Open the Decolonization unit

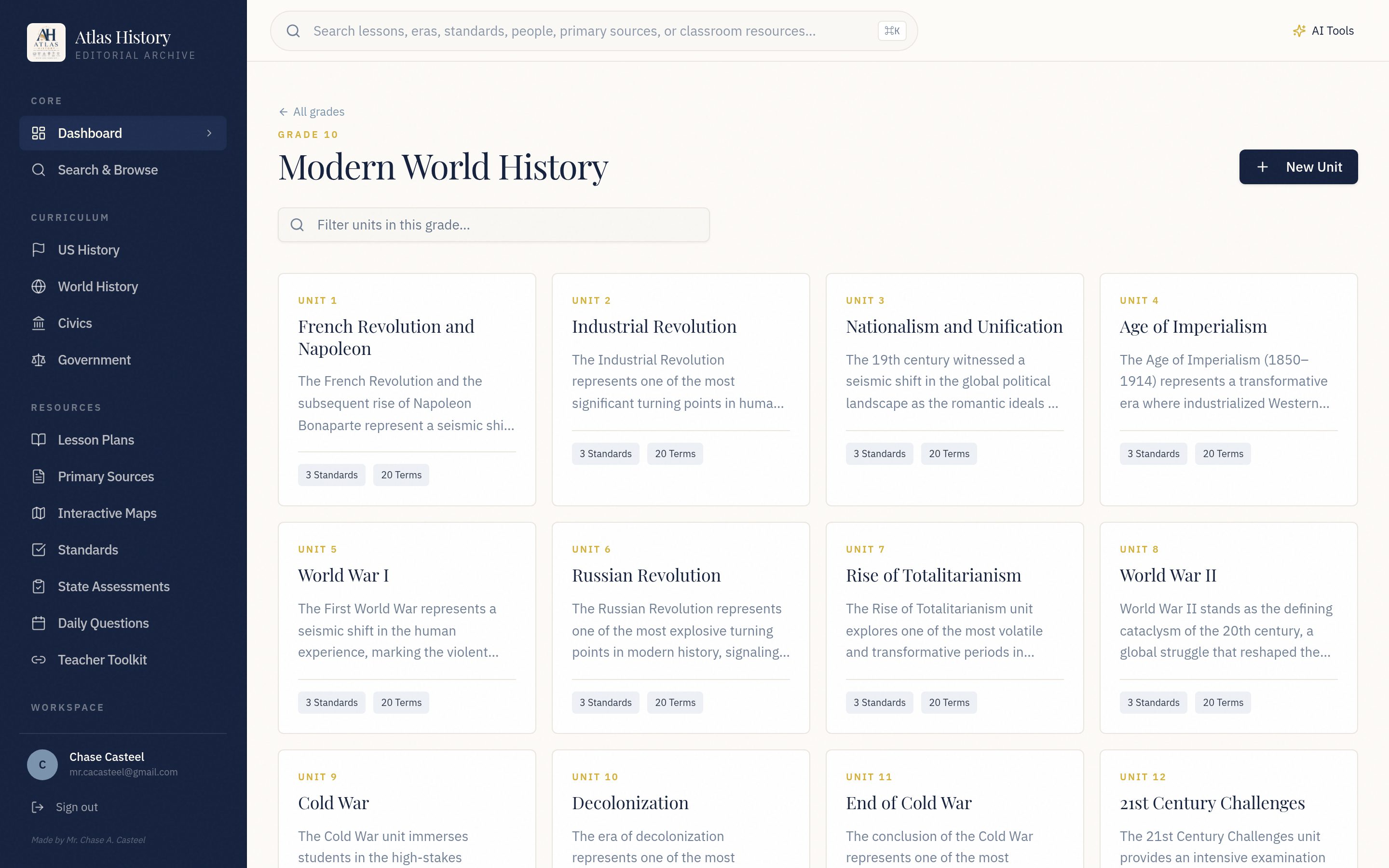pos(681,809)
